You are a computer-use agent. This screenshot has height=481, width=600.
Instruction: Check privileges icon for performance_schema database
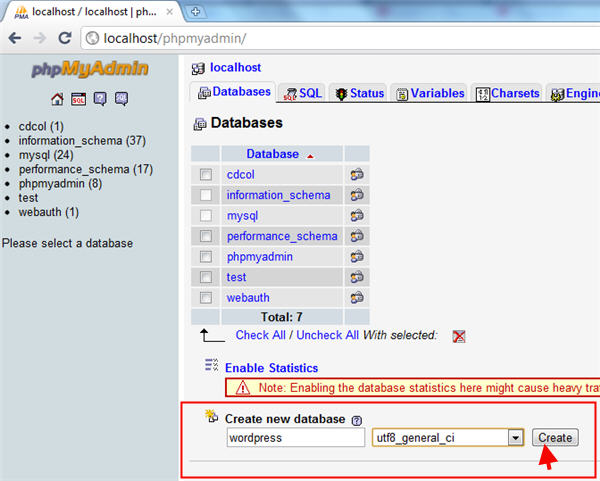[x=357, y=236]
